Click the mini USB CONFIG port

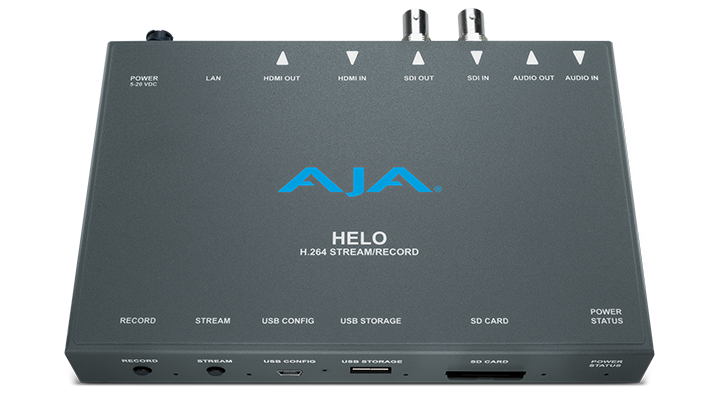290,373
